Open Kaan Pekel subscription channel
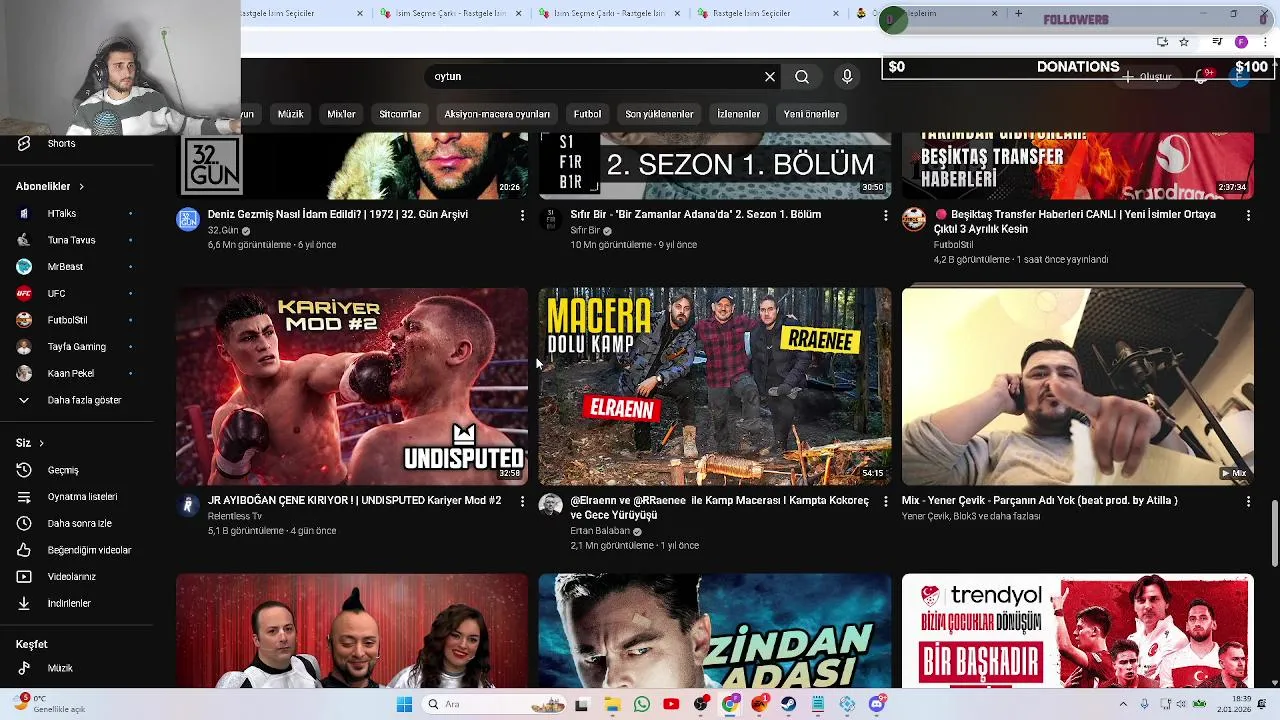The width and height of the screenshot is (1280, 720). coord(76,373)
